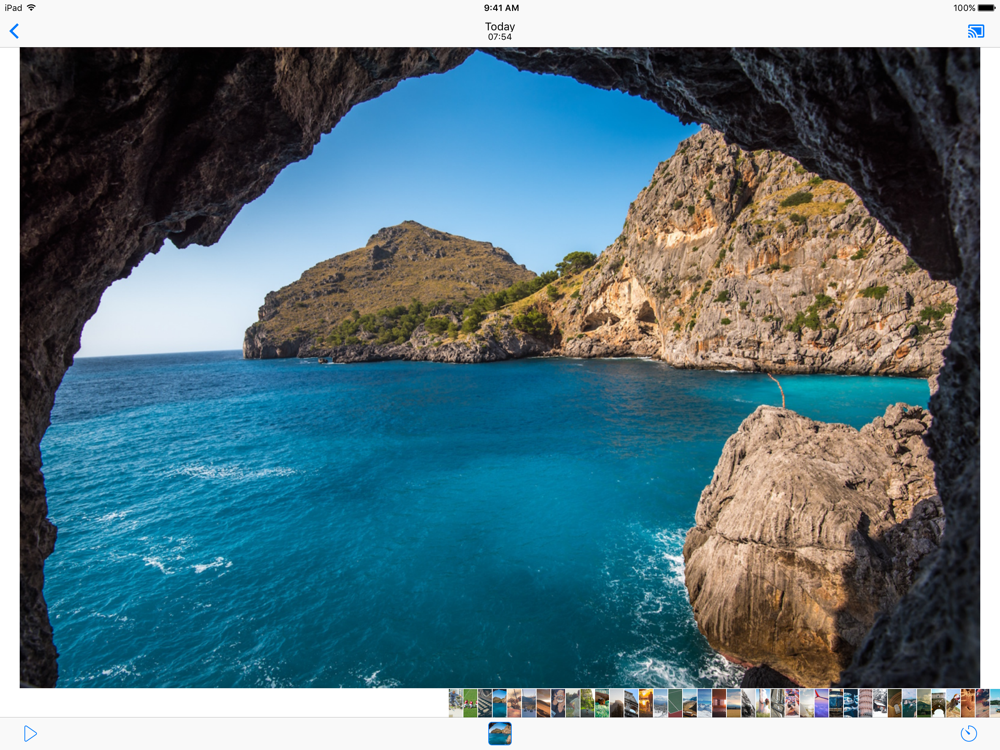Tap the main cave and sea photo
1000x750 pixels.
click(x=500, y=367)
